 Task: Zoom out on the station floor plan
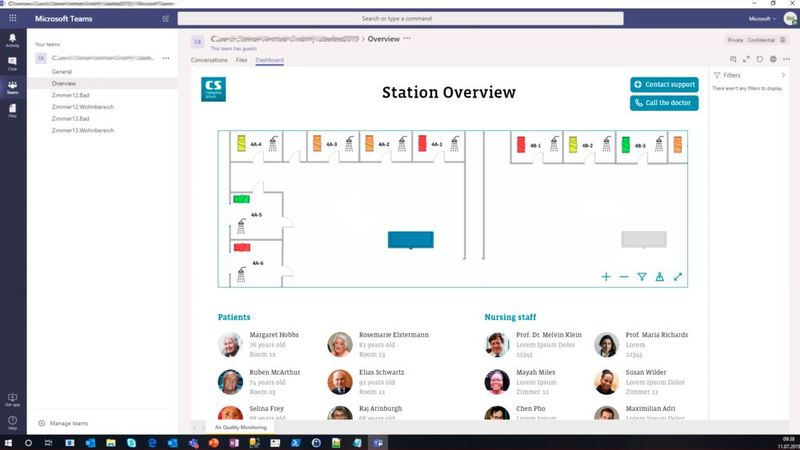pos(624,277)
